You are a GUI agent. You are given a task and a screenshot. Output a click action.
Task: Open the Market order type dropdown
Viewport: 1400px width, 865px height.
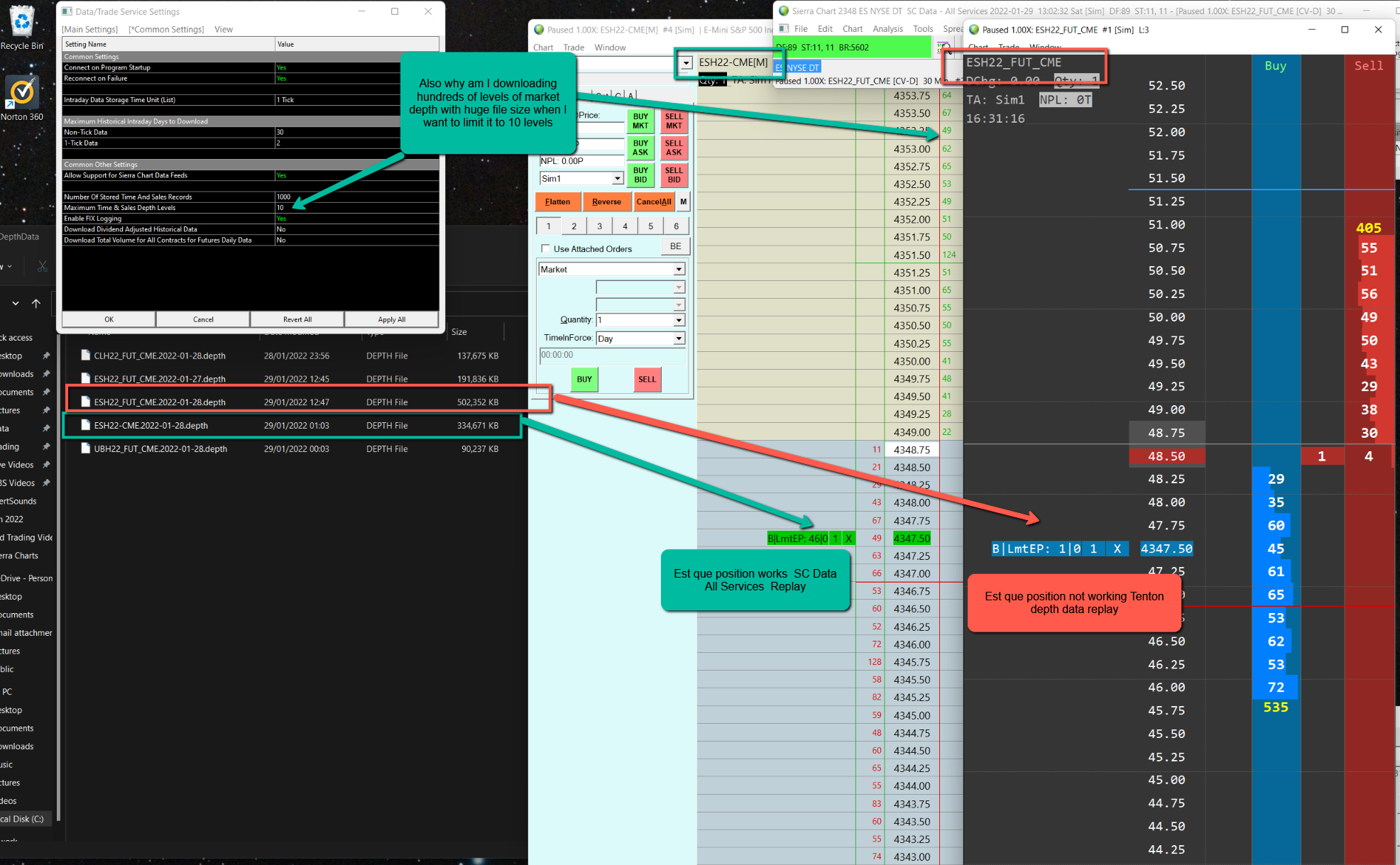tap(679, 270)
